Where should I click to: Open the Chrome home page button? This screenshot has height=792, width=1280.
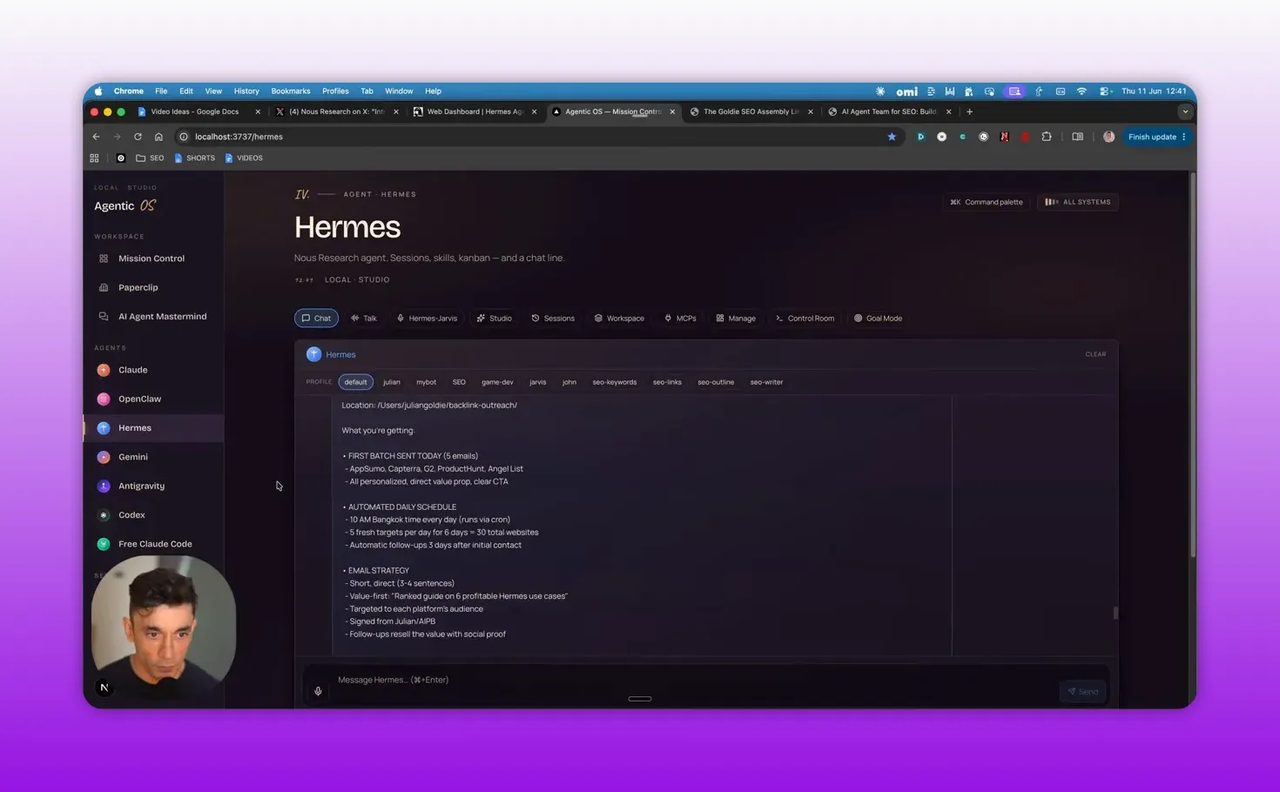pos(159,137)
